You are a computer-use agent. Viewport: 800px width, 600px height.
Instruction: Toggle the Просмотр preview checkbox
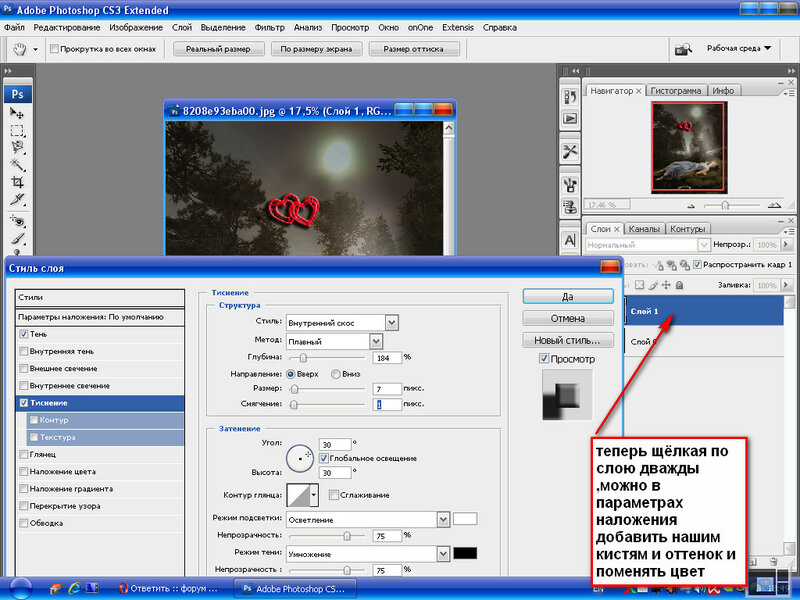coord(543,358)
